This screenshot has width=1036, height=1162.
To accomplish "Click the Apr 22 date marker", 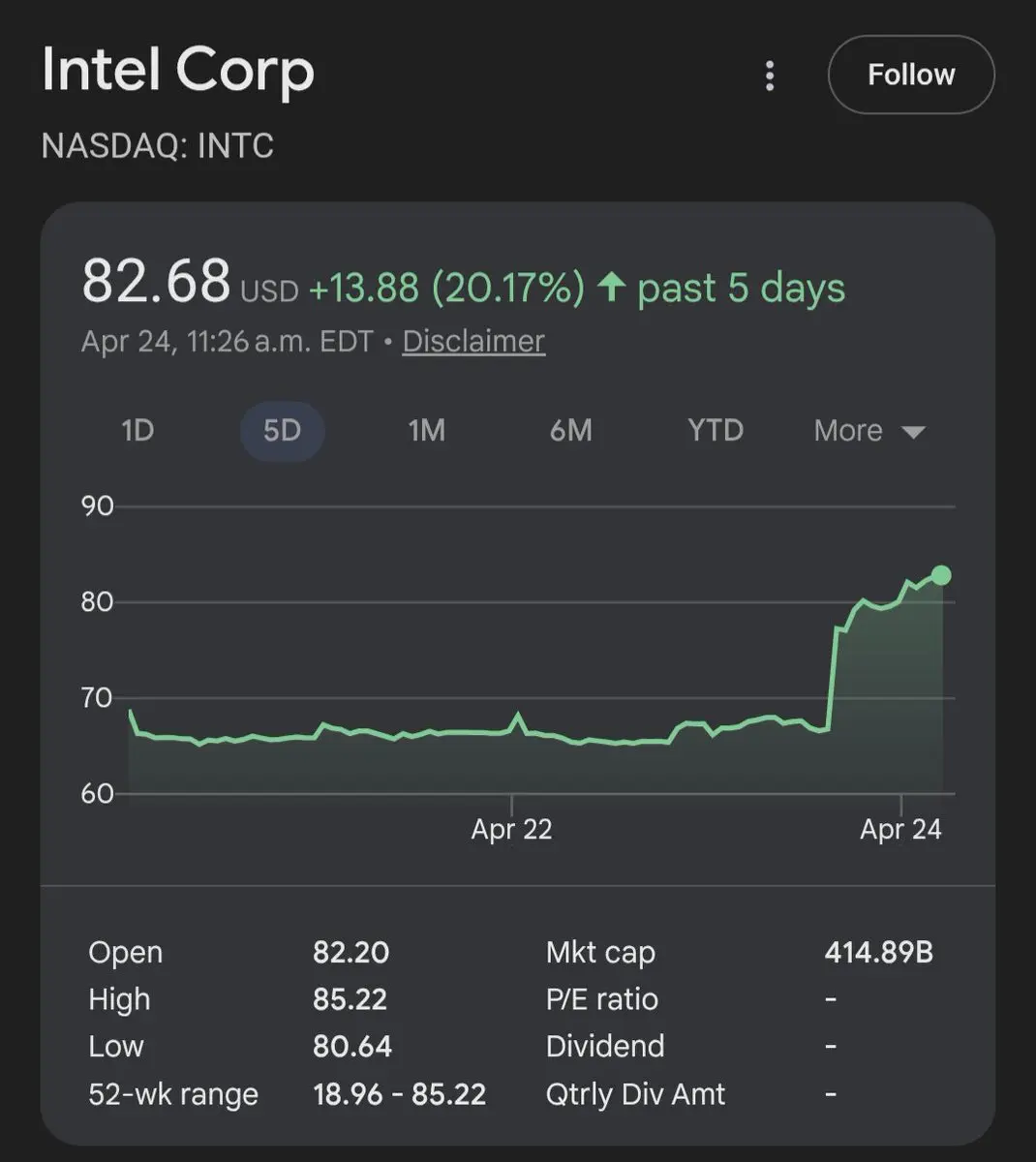I will pyautogui.click(x=511, y=829).
